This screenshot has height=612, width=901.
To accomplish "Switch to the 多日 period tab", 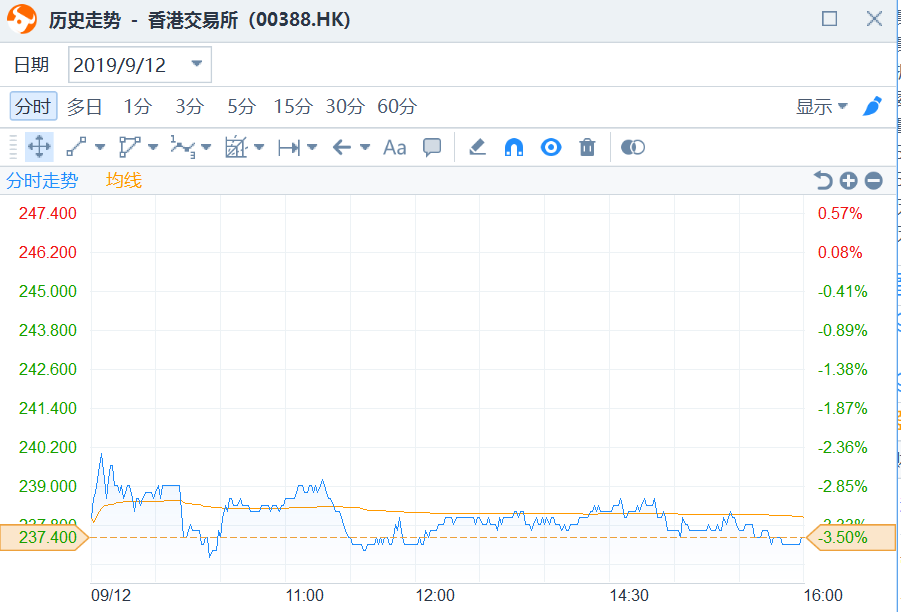I will coord(84,106).
